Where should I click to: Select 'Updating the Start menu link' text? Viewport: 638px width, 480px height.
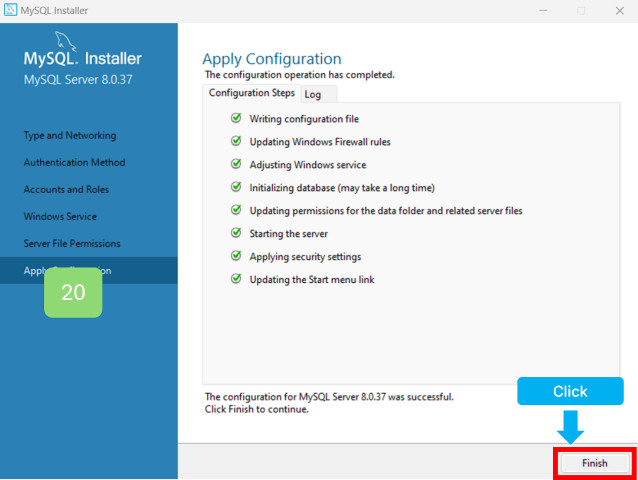312,280
